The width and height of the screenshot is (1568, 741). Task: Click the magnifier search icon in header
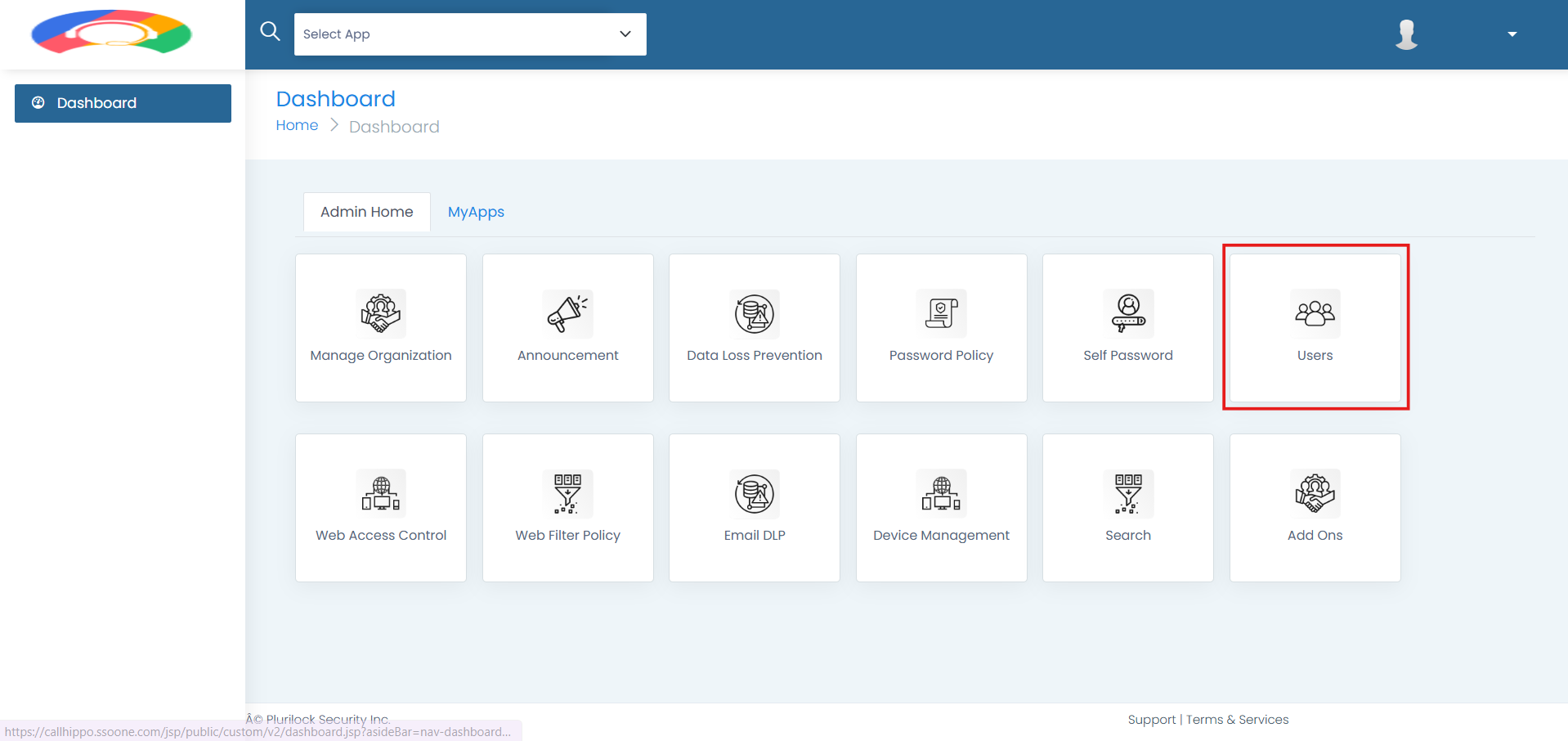pos(270,32)
